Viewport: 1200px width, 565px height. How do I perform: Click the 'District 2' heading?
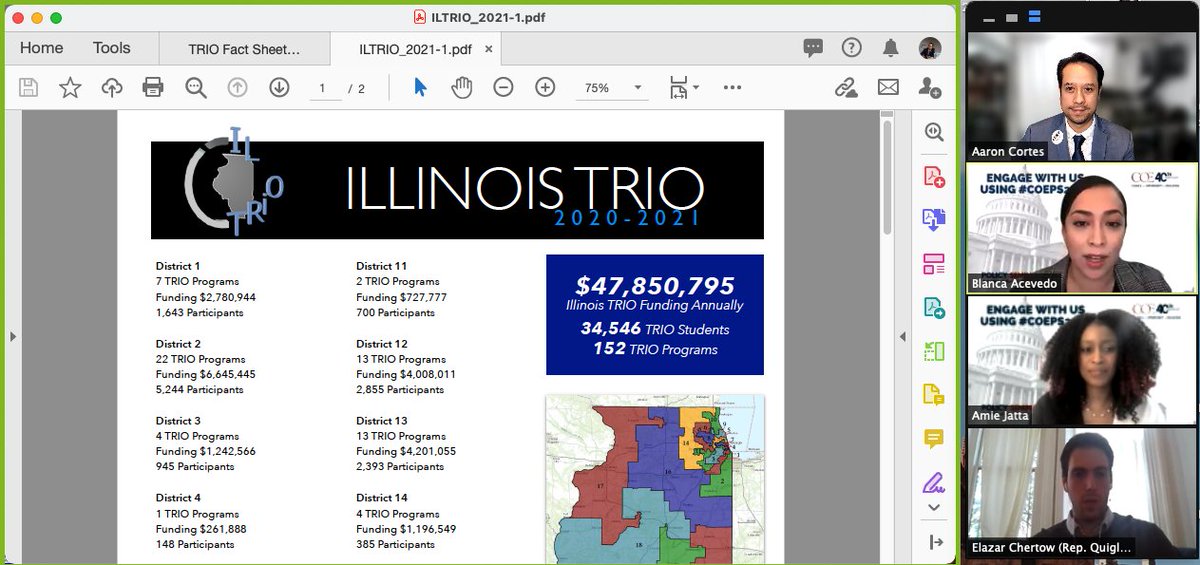tap(178, 344)
